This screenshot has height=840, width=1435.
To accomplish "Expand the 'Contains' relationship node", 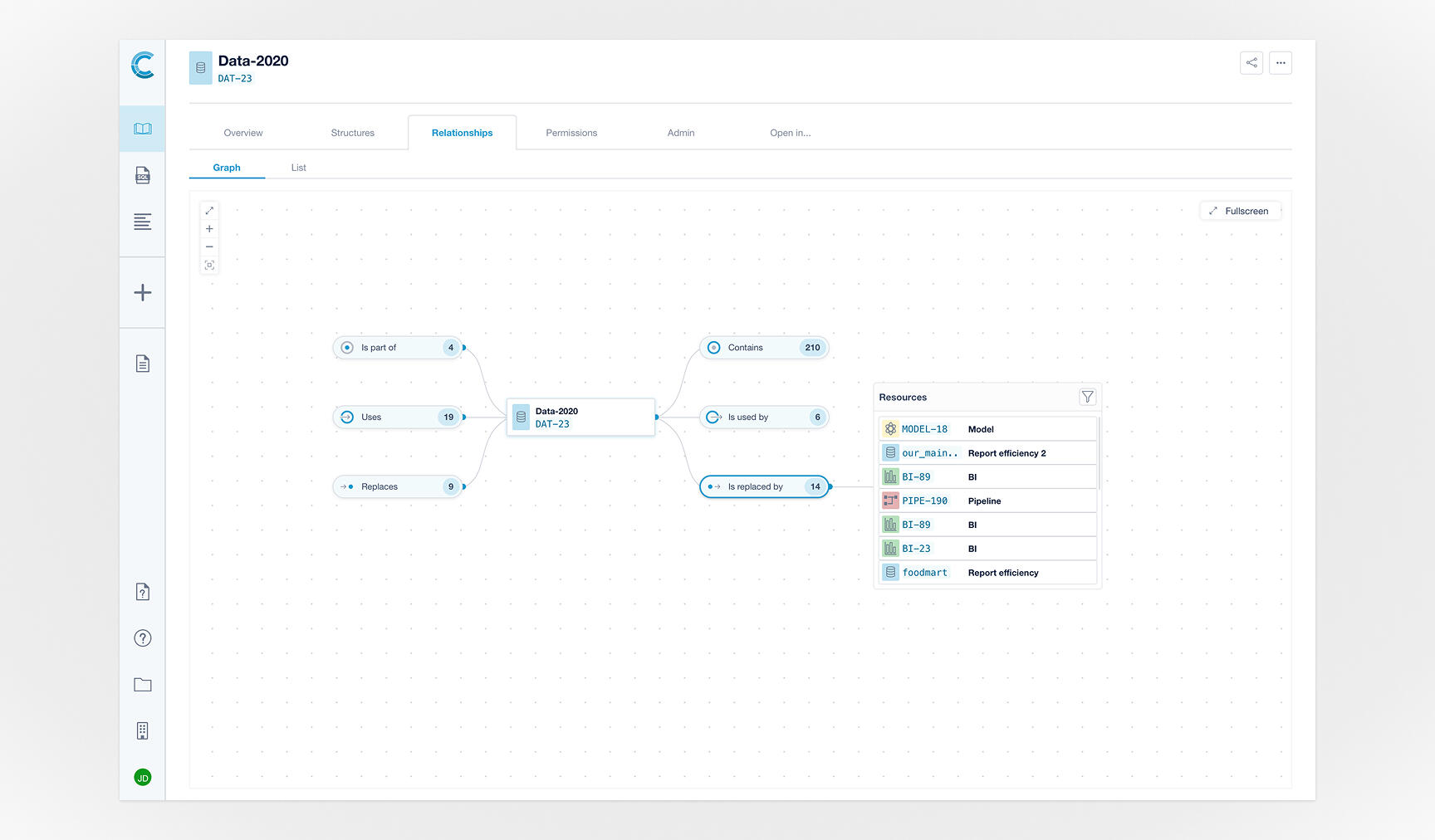I will coord(763,348).
